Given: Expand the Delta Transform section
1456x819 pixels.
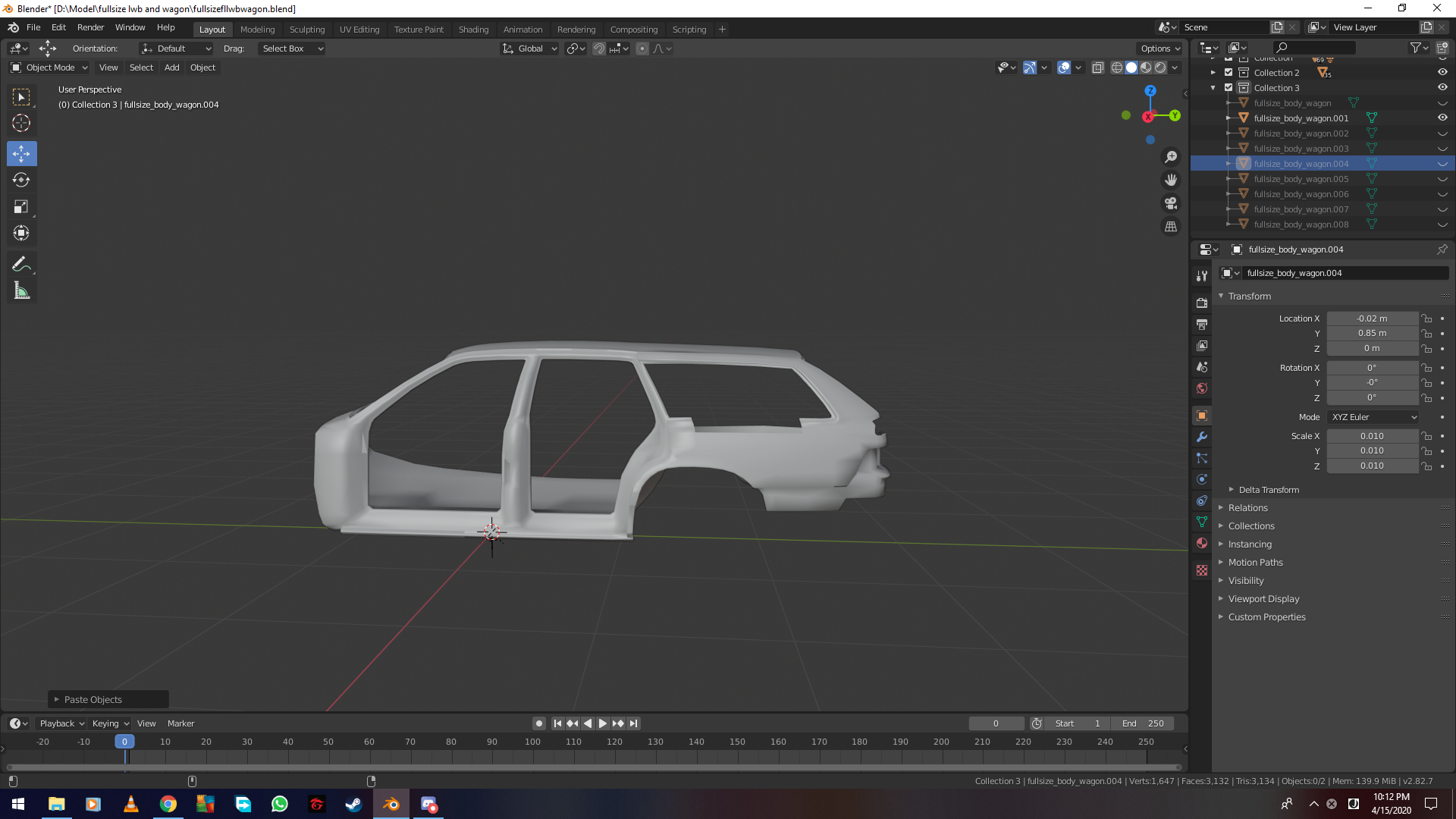Looking at the screenshot, I should (1269, 490).
